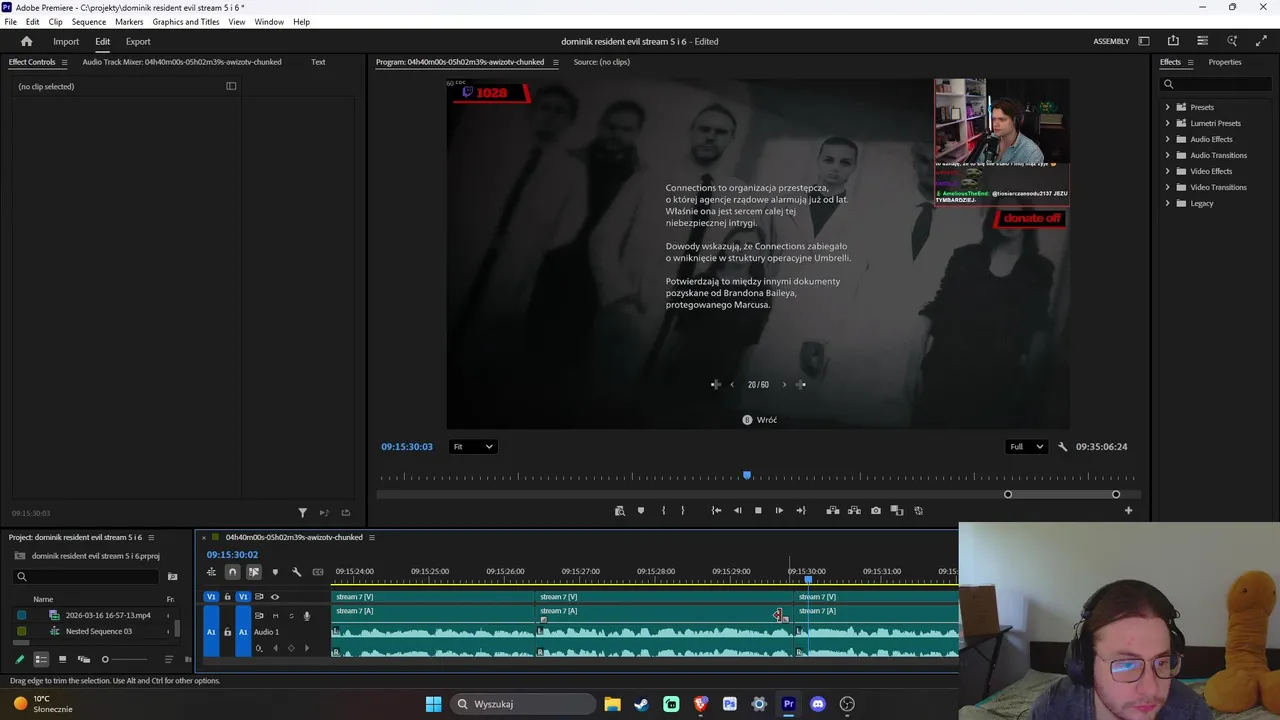1280x720 pixels.
Task: Open Quick Export share icon
Action: (x=1173, y=41)
